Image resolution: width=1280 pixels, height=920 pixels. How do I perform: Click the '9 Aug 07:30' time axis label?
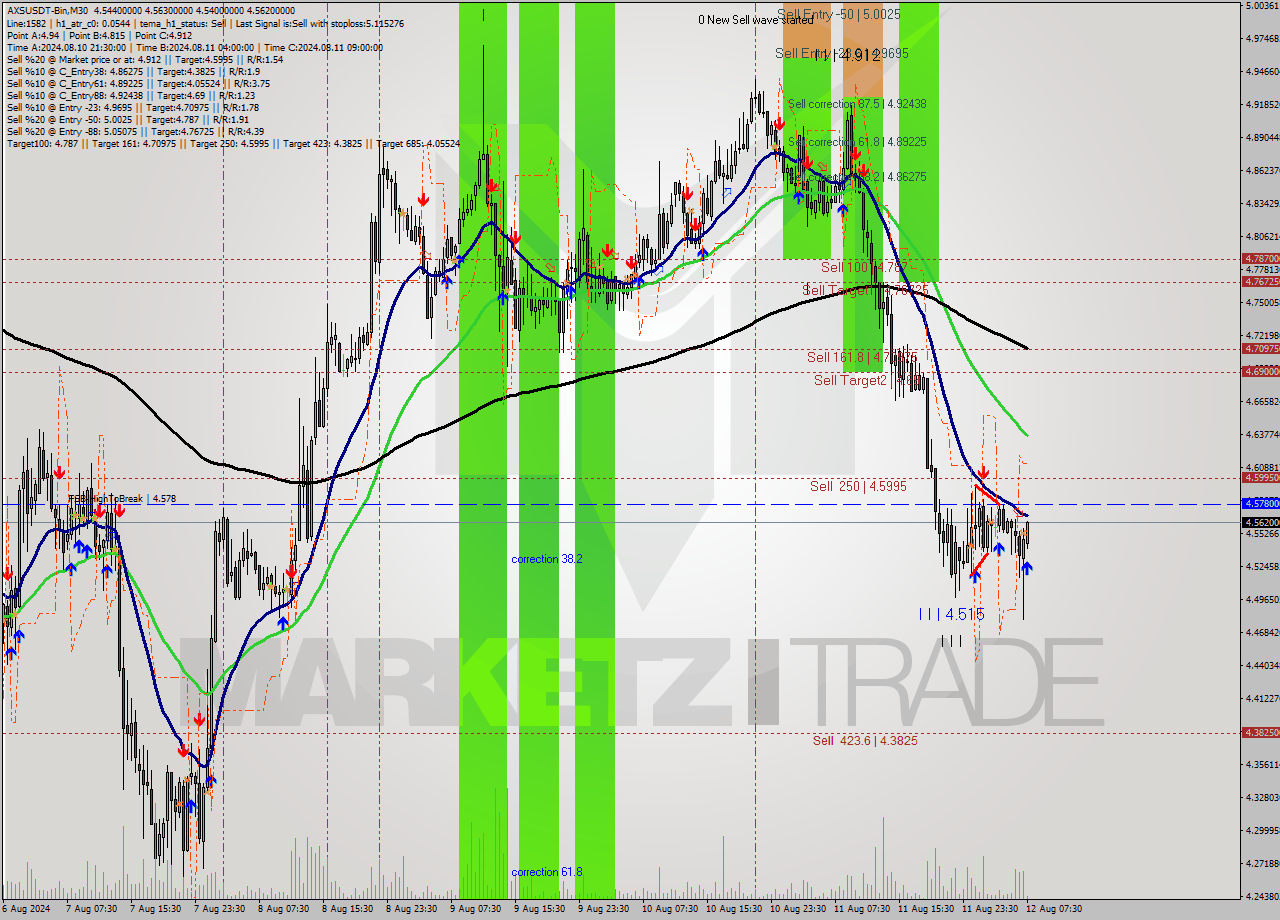(476, 909)
